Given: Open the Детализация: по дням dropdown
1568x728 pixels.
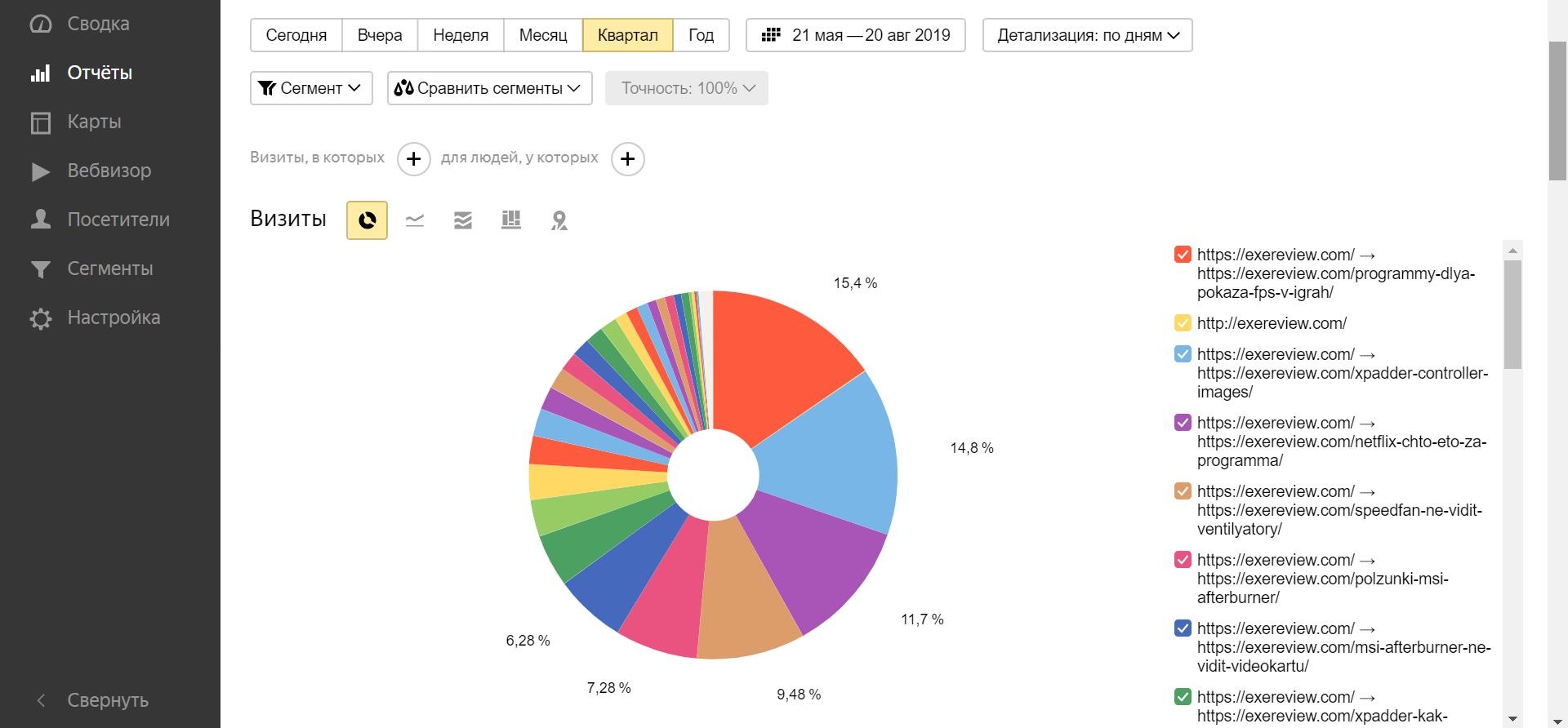Looking at the screenshot, I should (1088, 35).
